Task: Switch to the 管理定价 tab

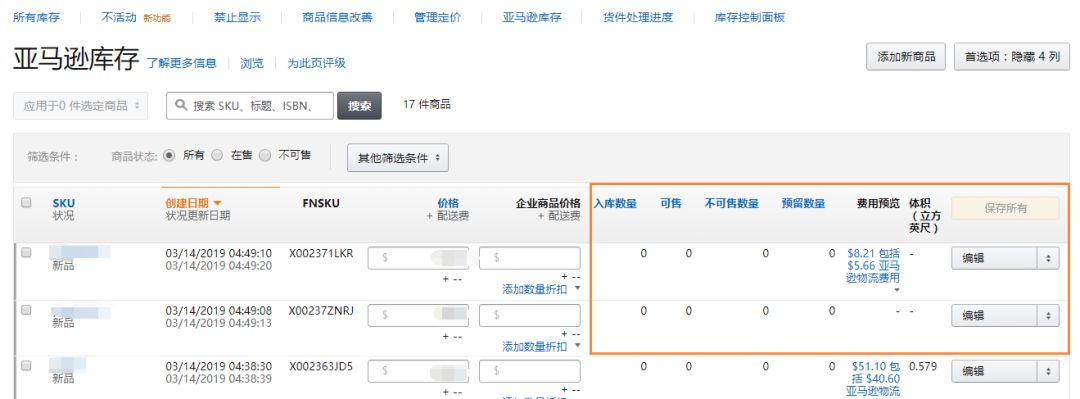Action: click(x=437, y=17)
